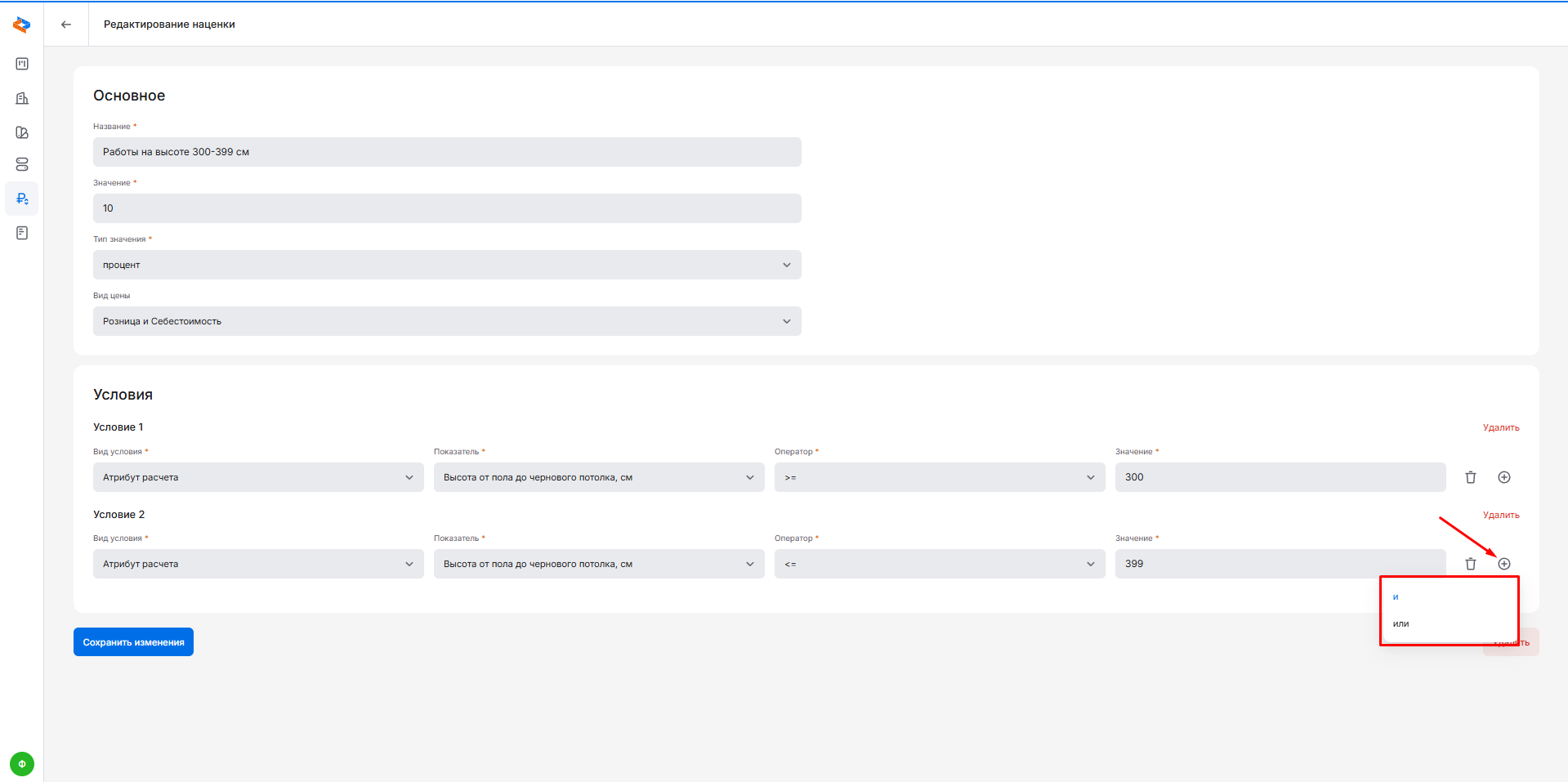The image size is (1568, 782).
Task: Click the plus icon for Условие 1
Action: (x=1503, y=477)
